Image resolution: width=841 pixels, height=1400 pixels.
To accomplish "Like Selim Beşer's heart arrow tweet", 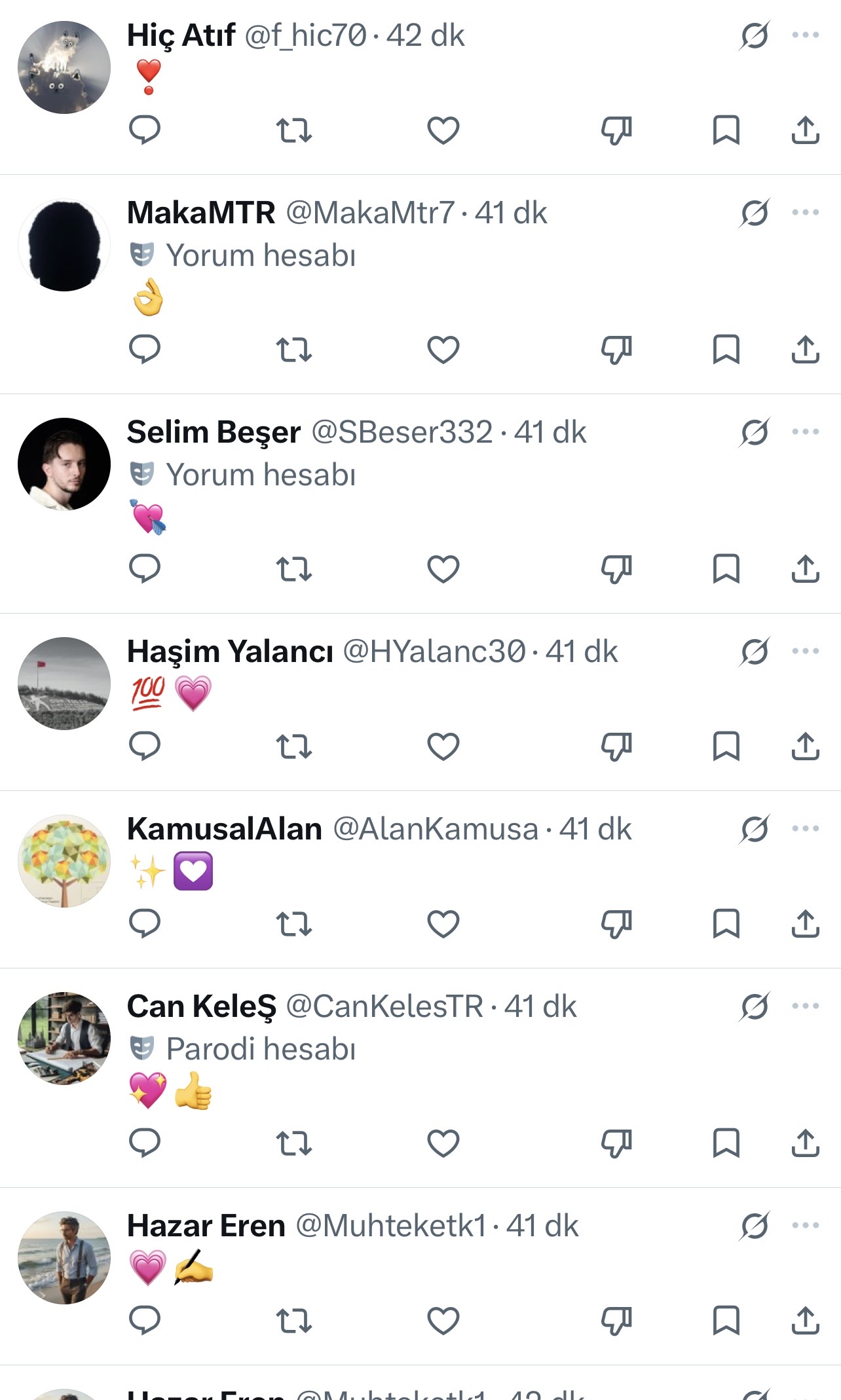I will (x=443, y=568).
